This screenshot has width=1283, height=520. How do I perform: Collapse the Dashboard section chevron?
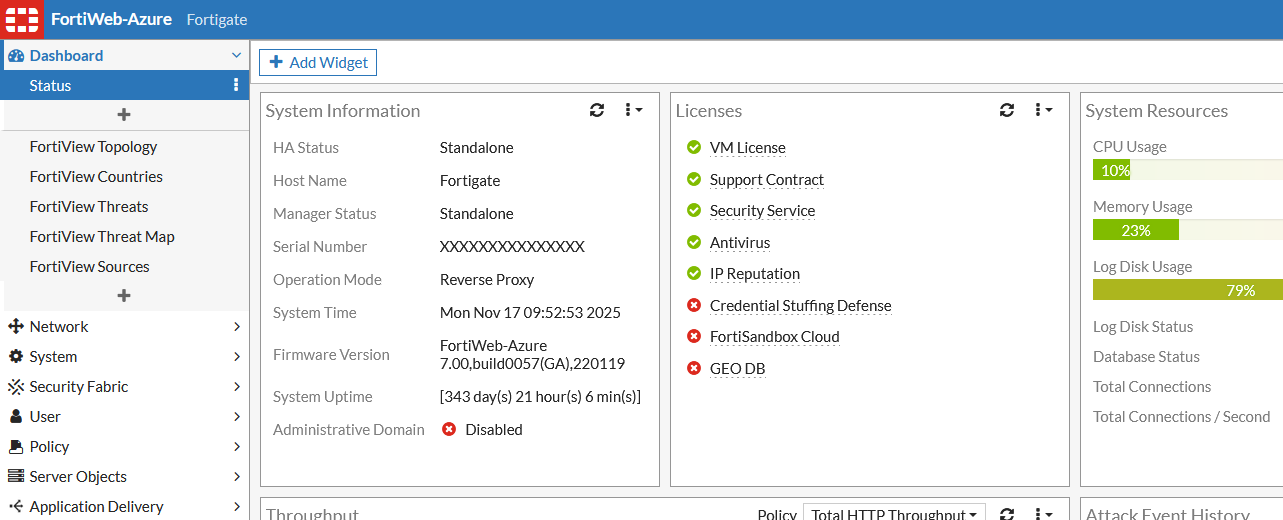(236, 56)
